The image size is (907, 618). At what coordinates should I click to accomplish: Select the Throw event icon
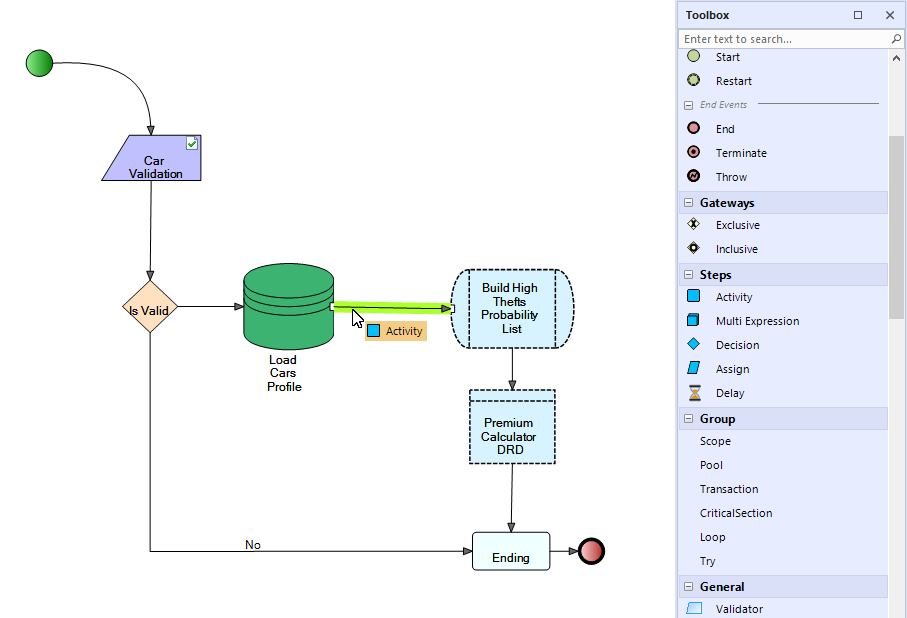694,176
